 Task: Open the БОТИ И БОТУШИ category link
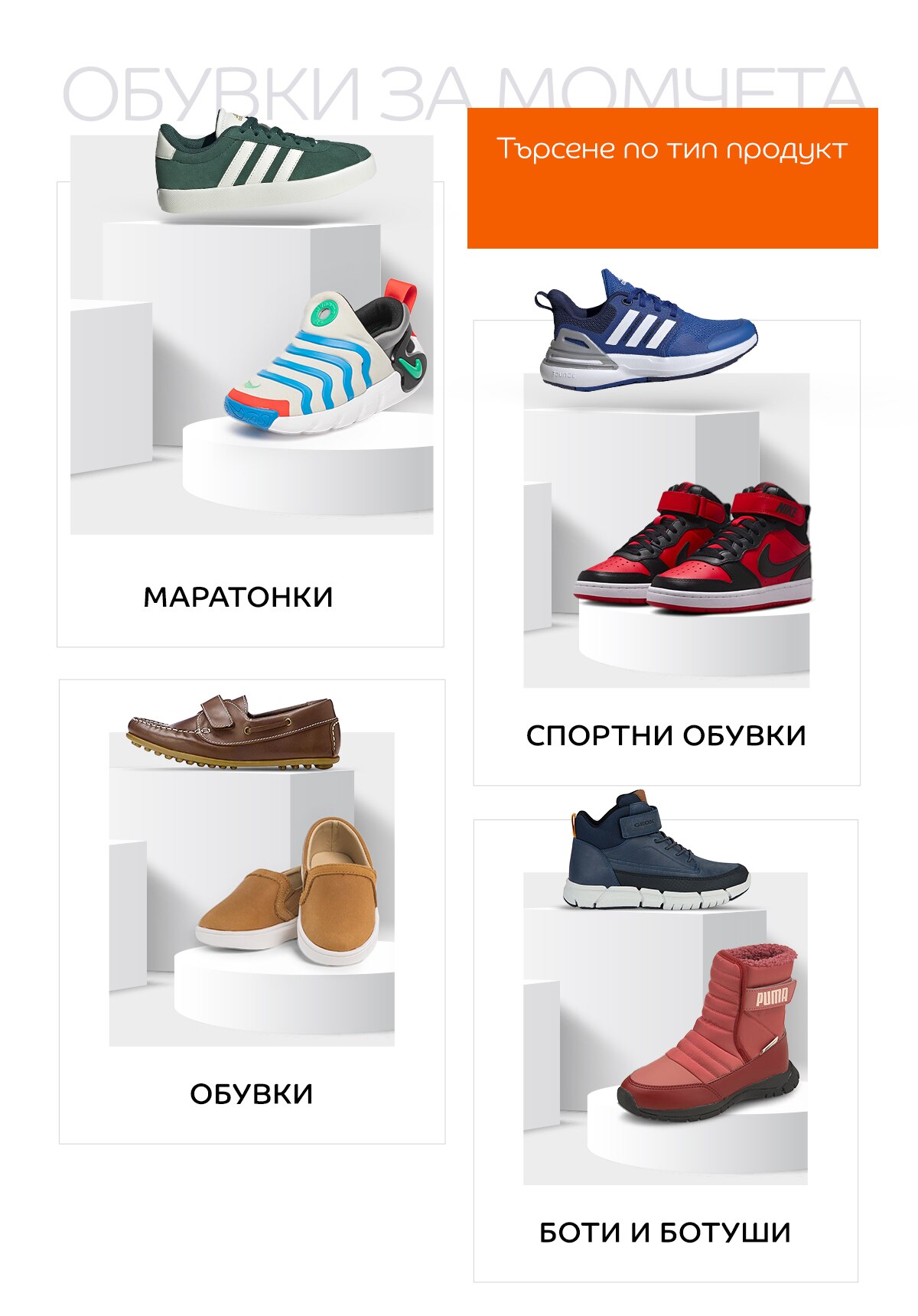coord(665,1233)
